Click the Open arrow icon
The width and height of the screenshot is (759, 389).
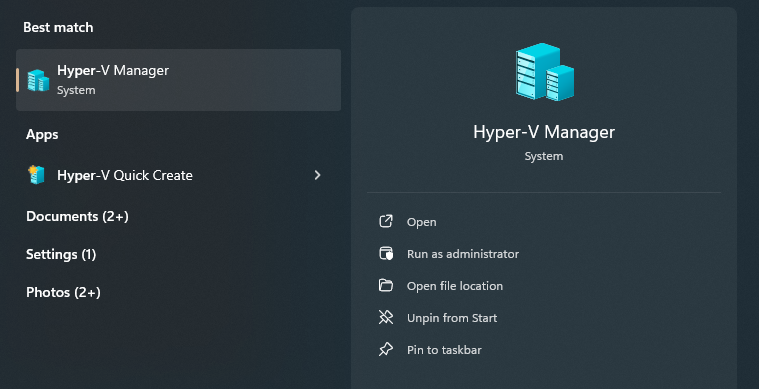click(386, 222)
